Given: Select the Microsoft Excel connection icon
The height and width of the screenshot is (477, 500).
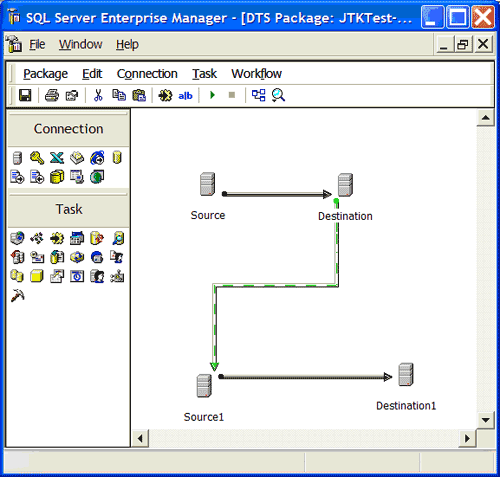Looking at the screenshot, I should (x=57, y=158).
